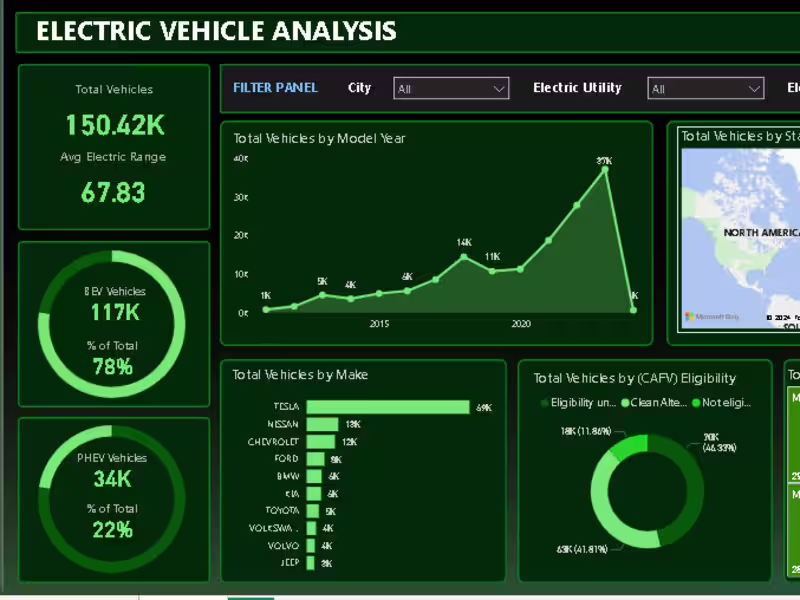Click the Total Vehicles by Make title

point(300,375)
